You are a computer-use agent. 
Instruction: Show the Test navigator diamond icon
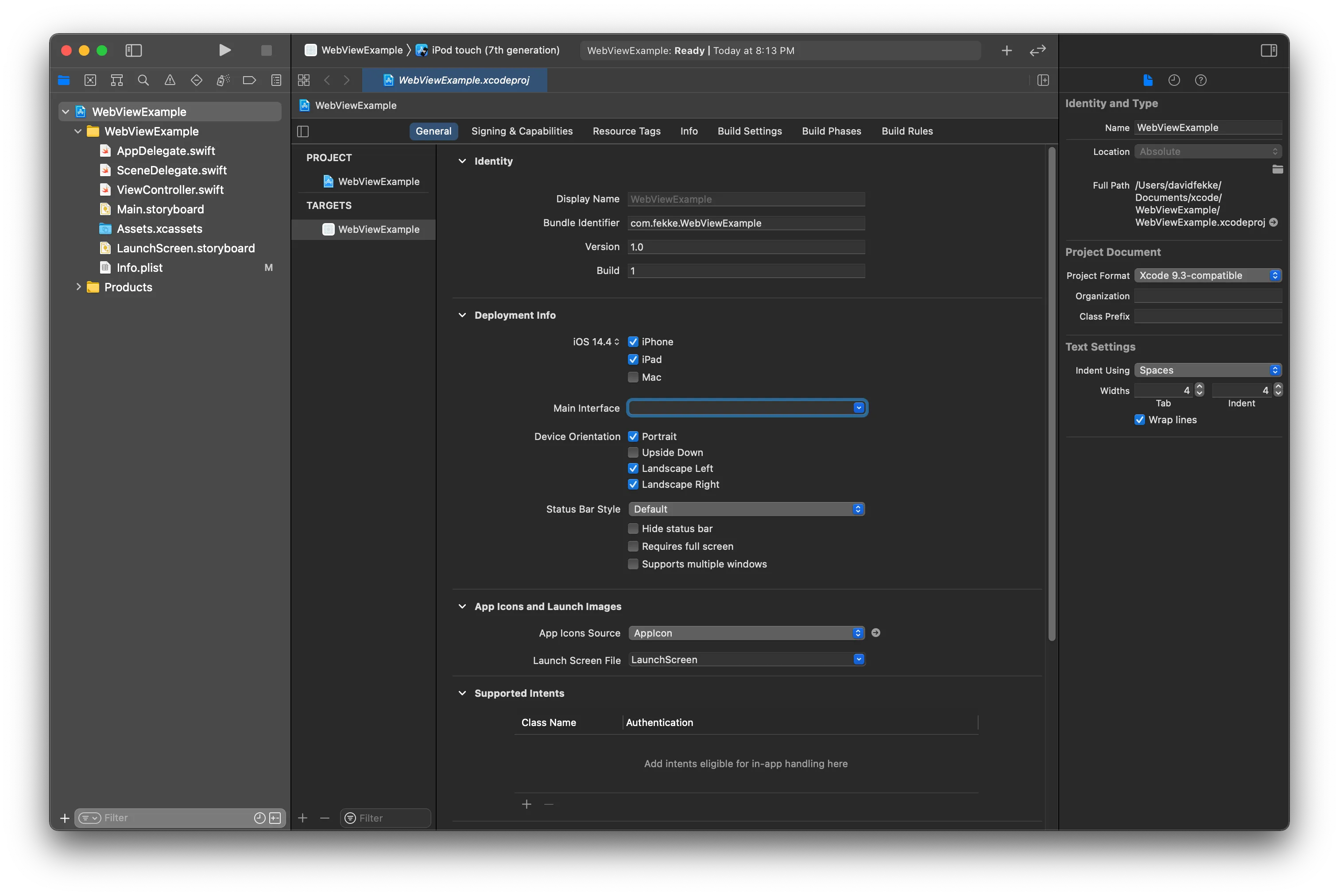coord(197,80)
